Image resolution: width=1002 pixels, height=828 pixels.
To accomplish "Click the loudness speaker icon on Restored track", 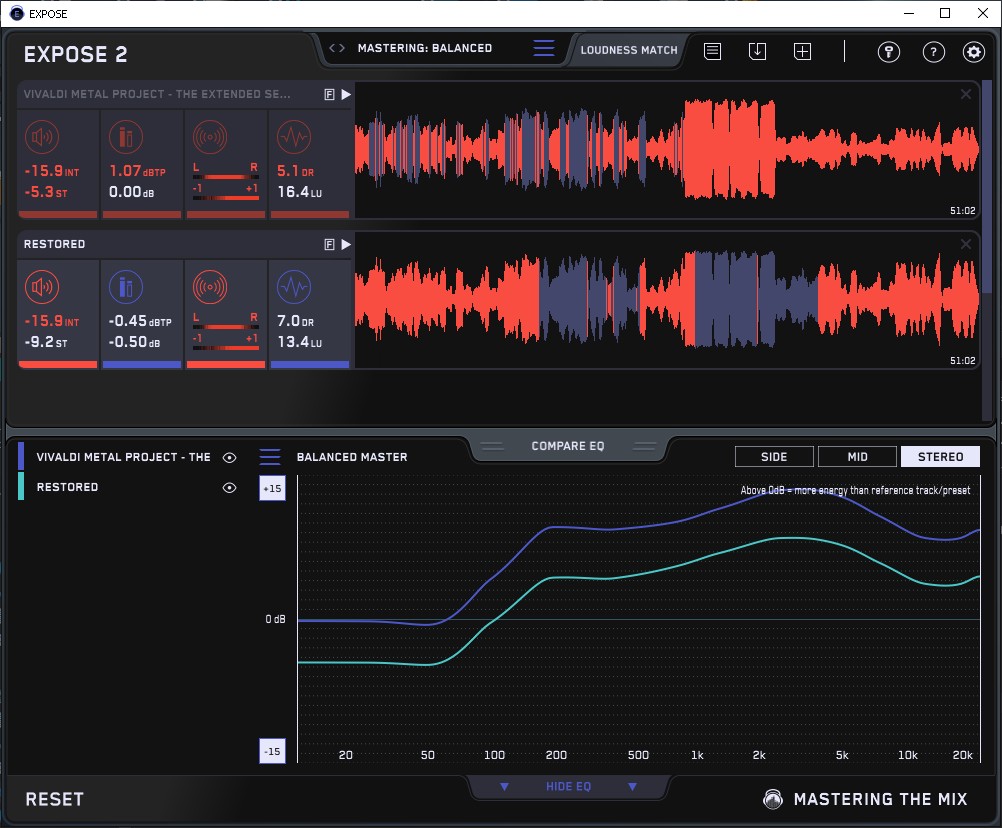I will 42,287.
